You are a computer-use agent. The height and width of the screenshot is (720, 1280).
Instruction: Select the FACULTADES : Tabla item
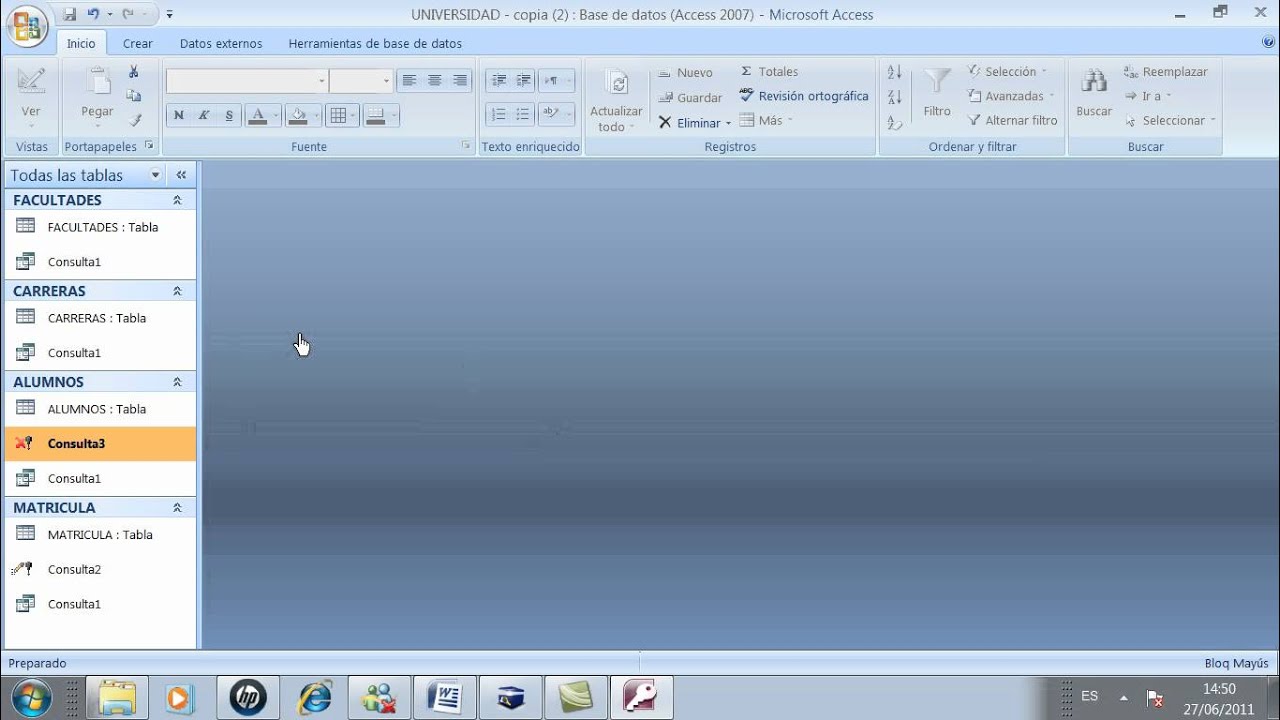coord(100,227)
